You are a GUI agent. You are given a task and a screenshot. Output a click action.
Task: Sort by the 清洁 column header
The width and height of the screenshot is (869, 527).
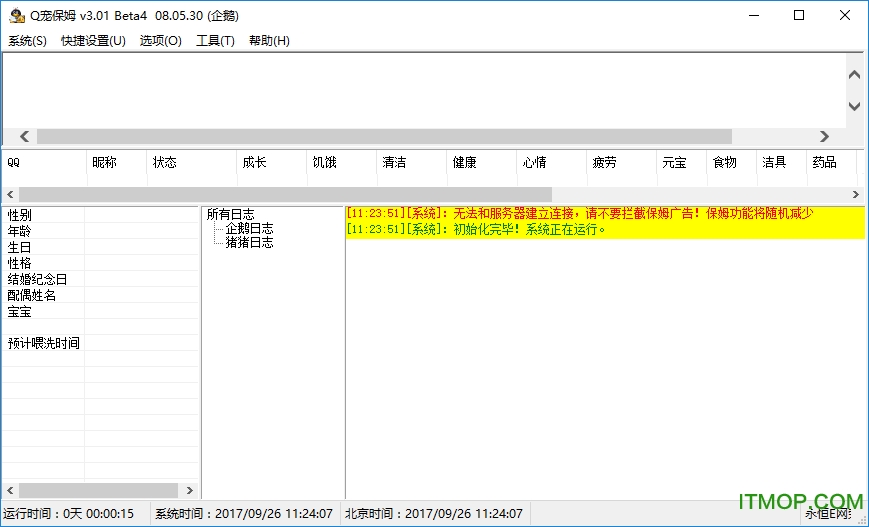[411, 162]
